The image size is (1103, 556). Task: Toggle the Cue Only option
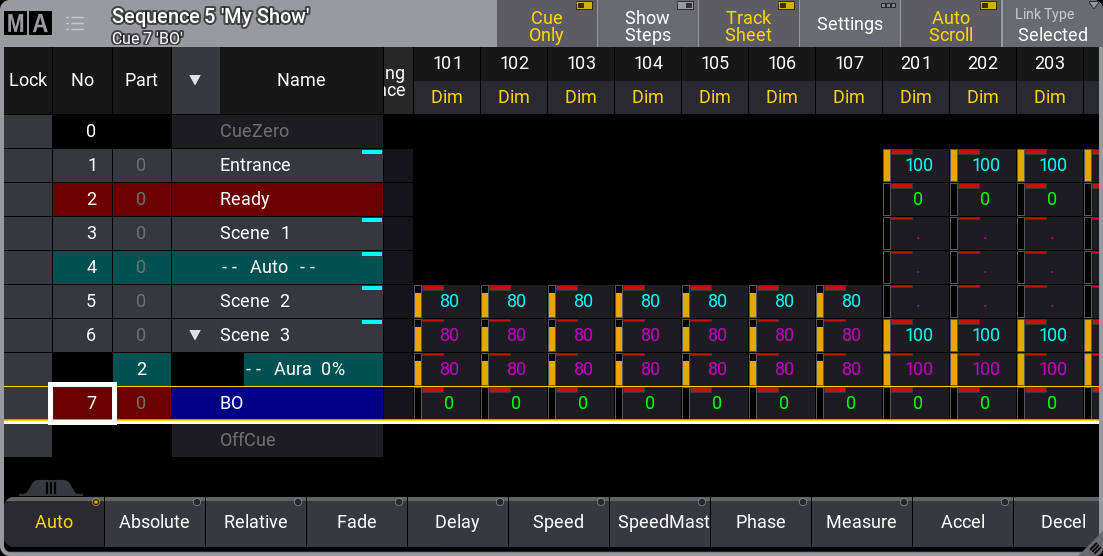pos(546,25)
